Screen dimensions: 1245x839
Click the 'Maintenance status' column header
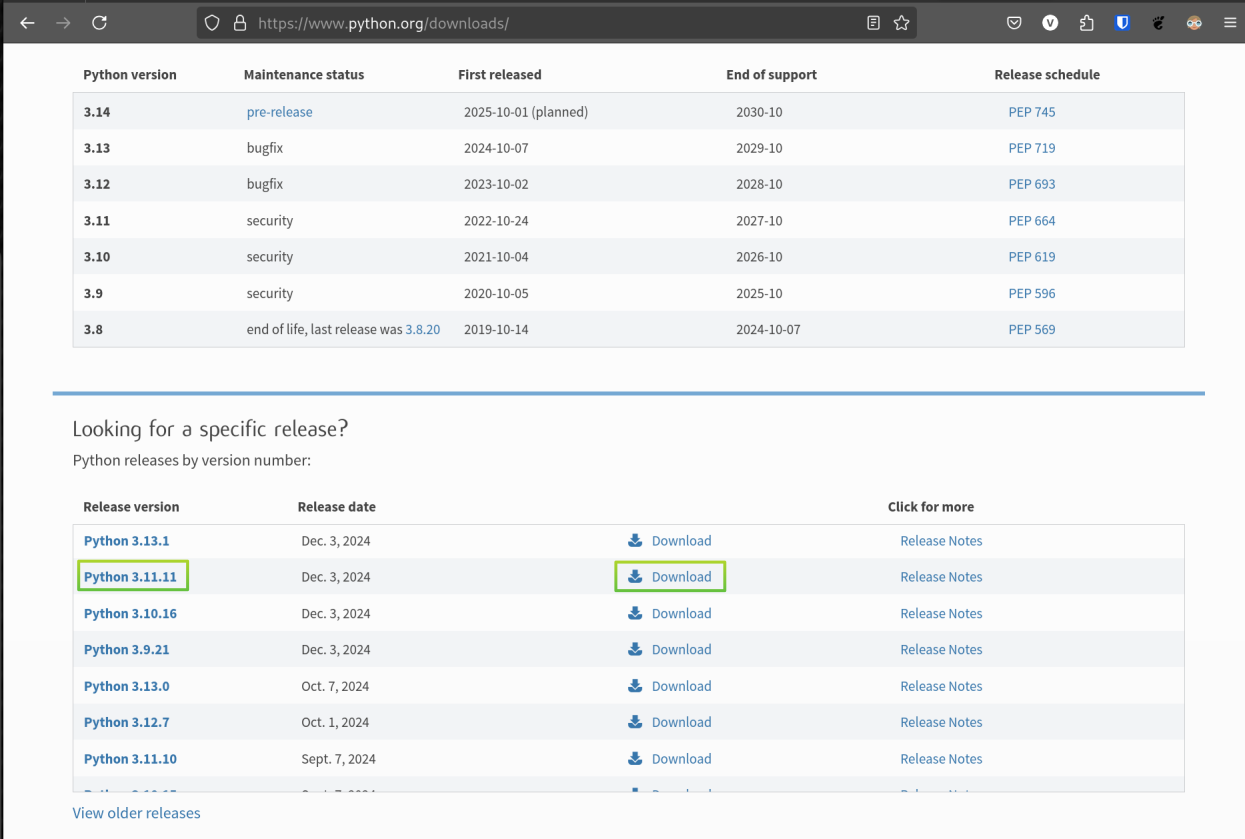pyautogui.click(x=304, y=75)
